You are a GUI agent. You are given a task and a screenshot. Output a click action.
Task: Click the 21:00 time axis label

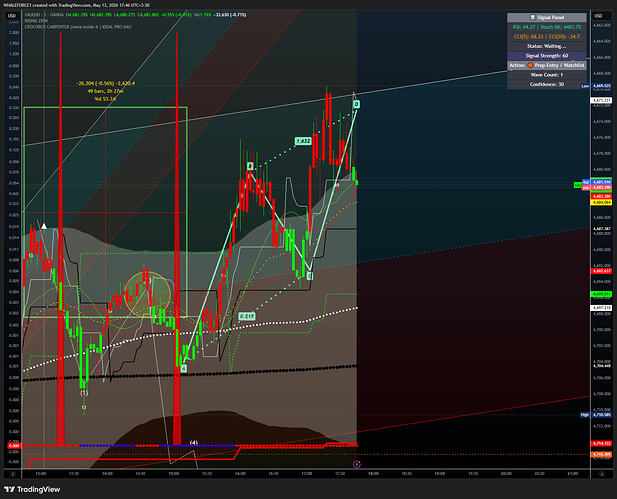click(573, 473)
